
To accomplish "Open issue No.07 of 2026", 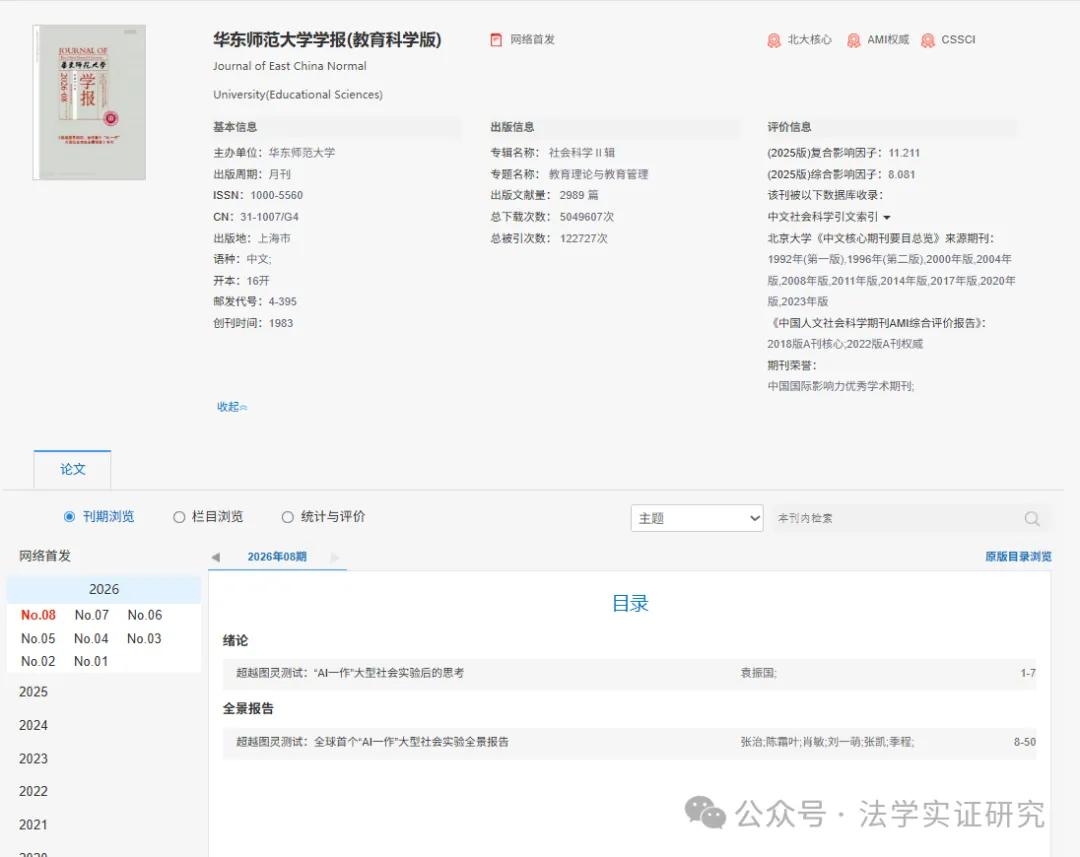I will coord(92,615).
